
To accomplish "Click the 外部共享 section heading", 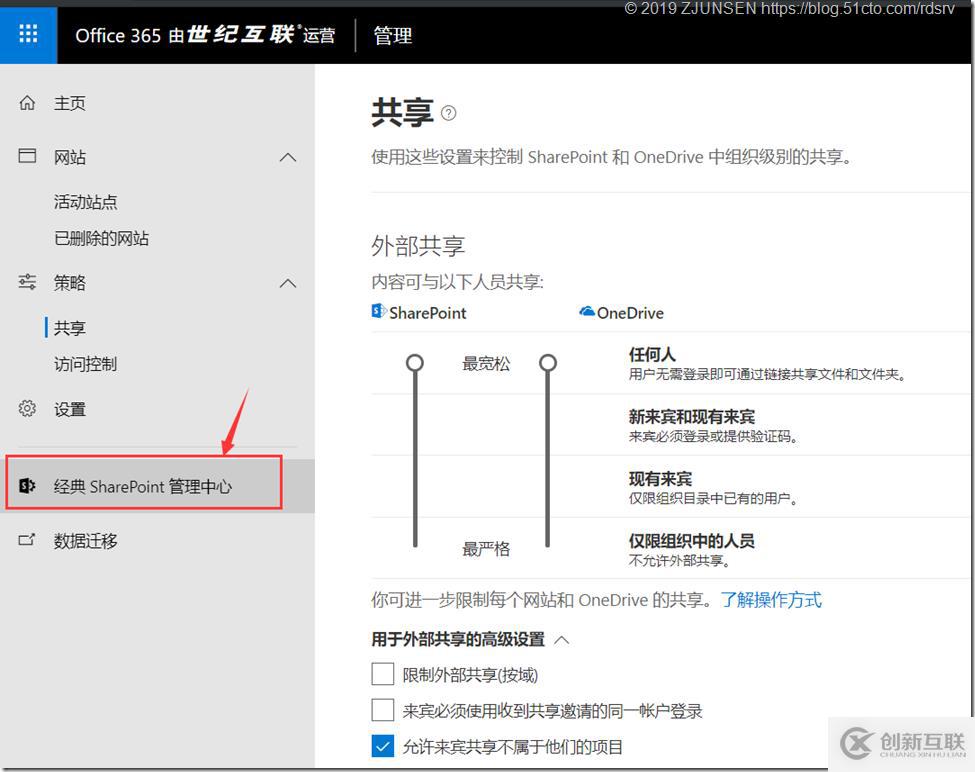I will (418, 246).
